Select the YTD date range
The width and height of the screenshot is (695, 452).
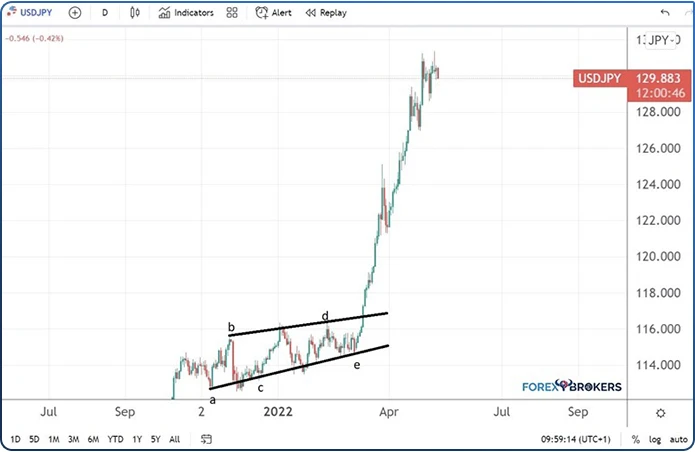[x=115, y=439]
